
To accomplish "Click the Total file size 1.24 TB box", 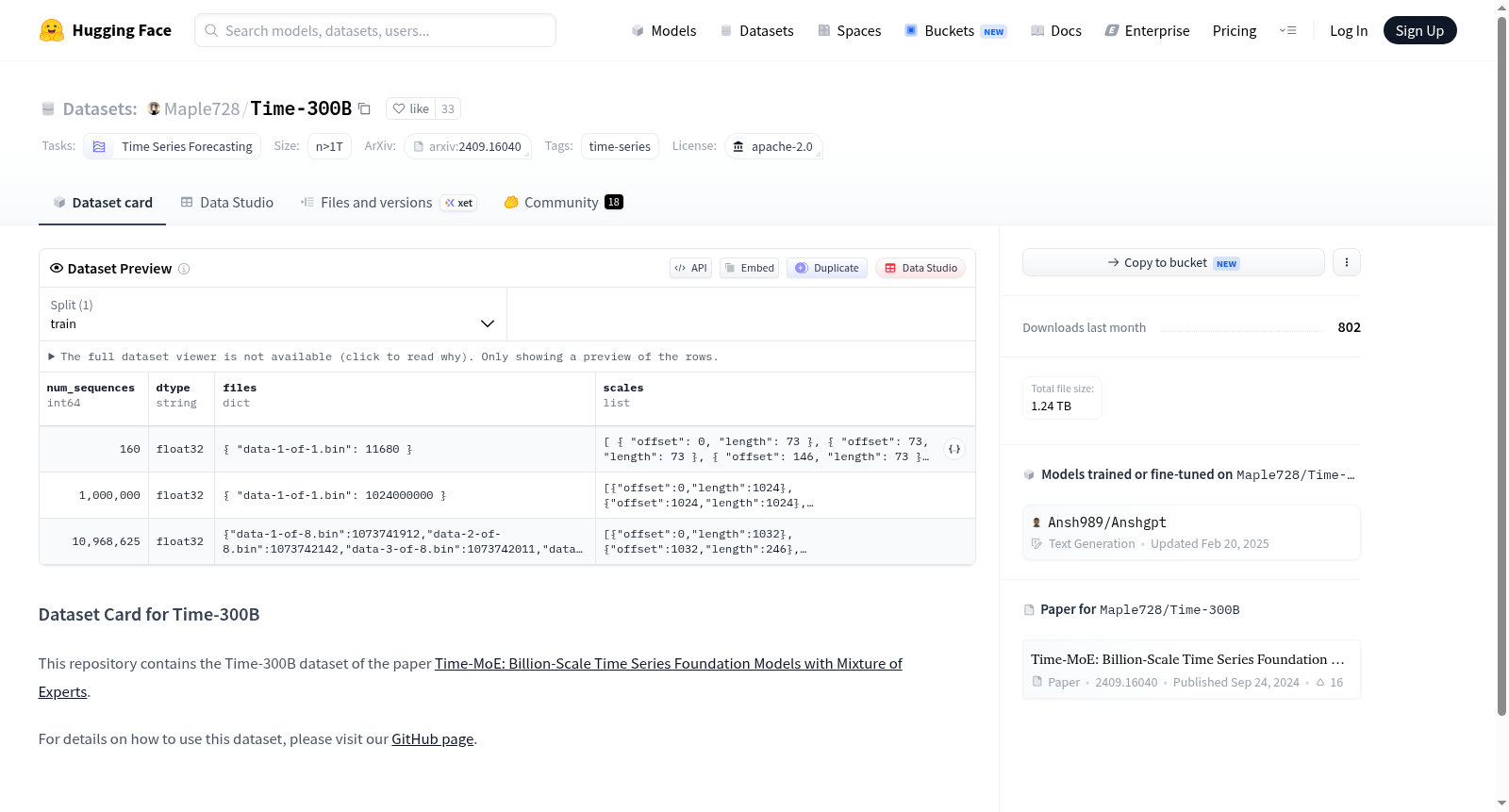I will click(x=1062, y=398).
